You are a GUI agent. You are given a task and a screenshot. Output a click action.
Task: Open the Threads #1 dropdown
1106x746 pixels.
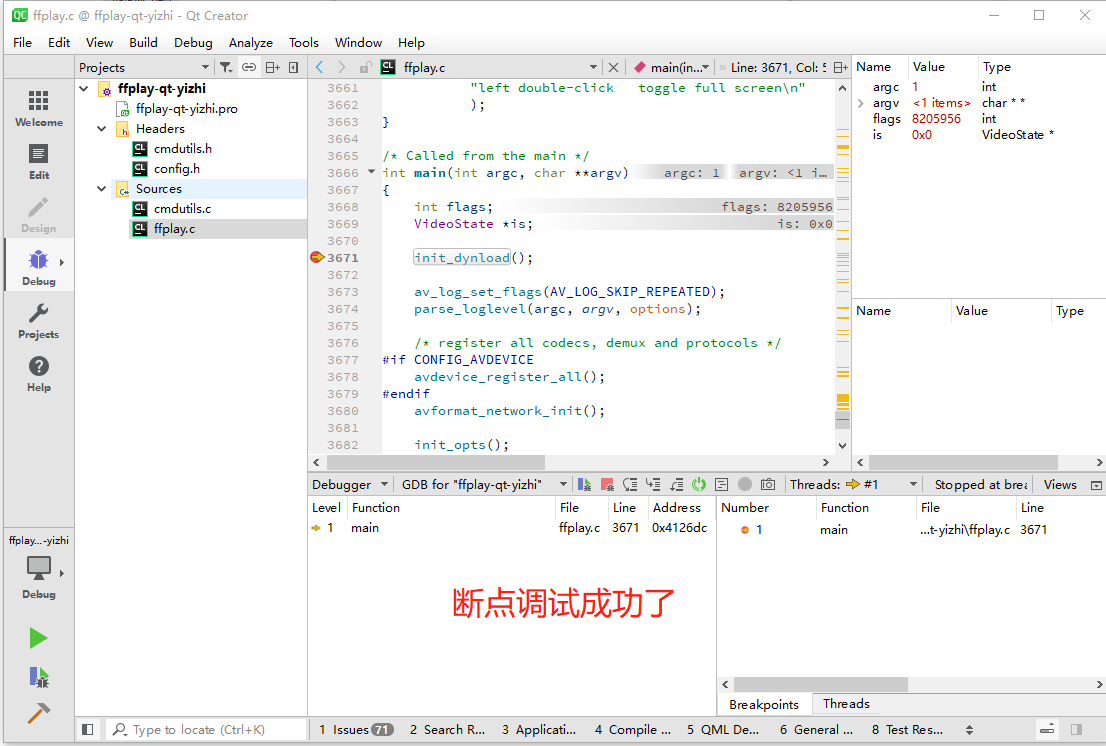(883, 484)
